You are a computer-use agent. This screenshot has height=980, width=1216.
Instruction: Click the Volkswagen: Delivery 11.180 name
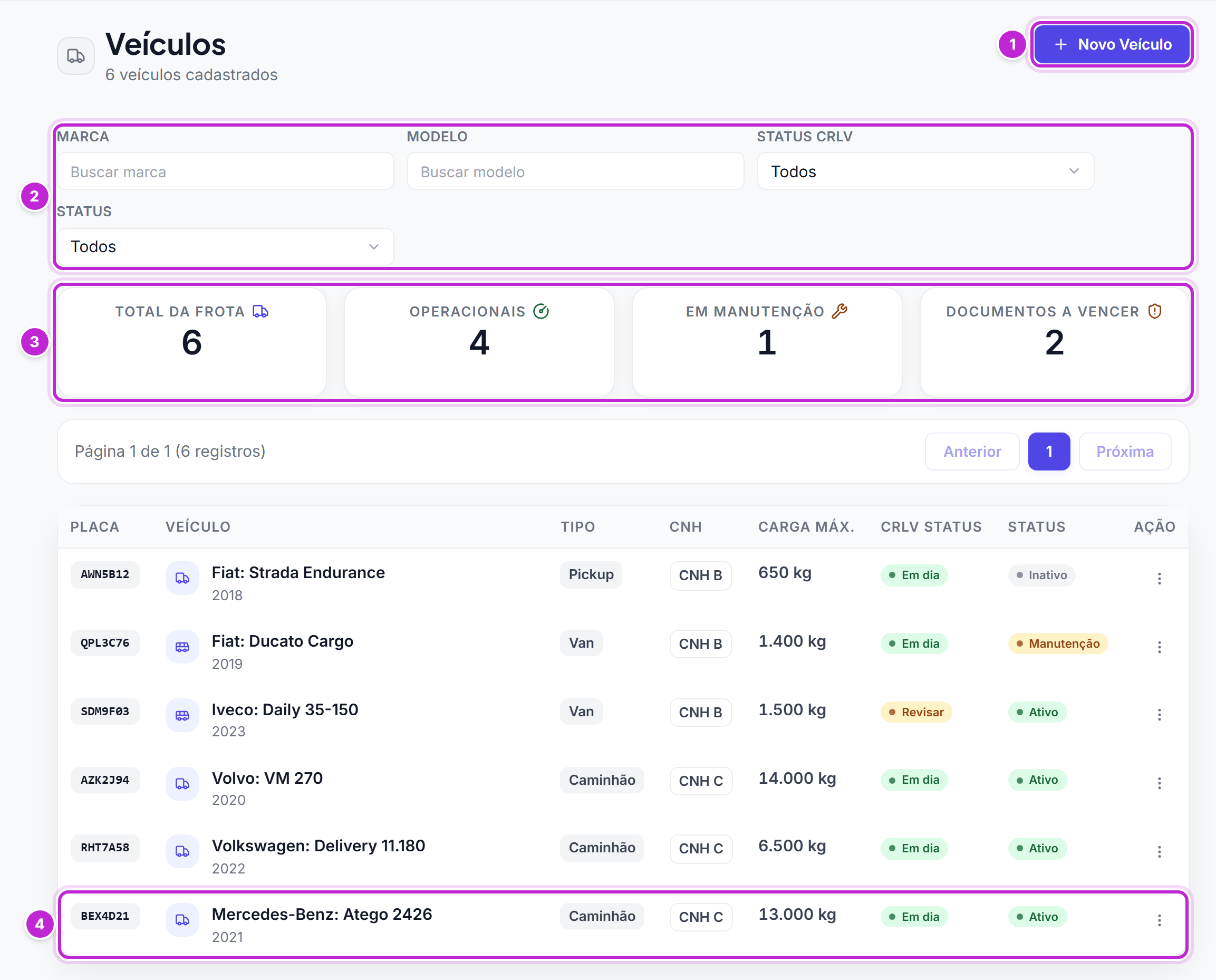[x=319, y=846]
